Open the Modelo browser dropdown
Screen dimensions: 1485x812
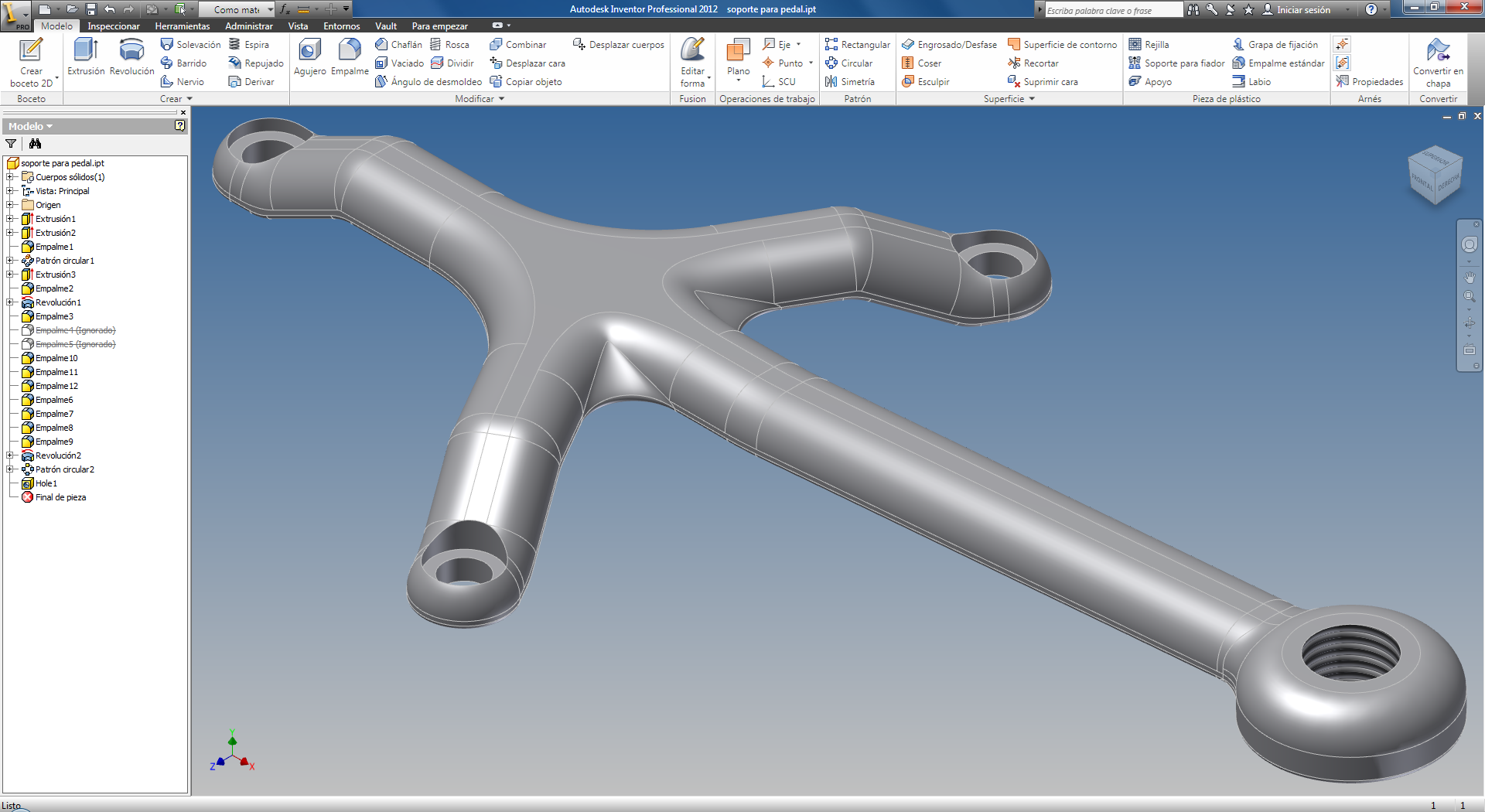tap(31, 126)
